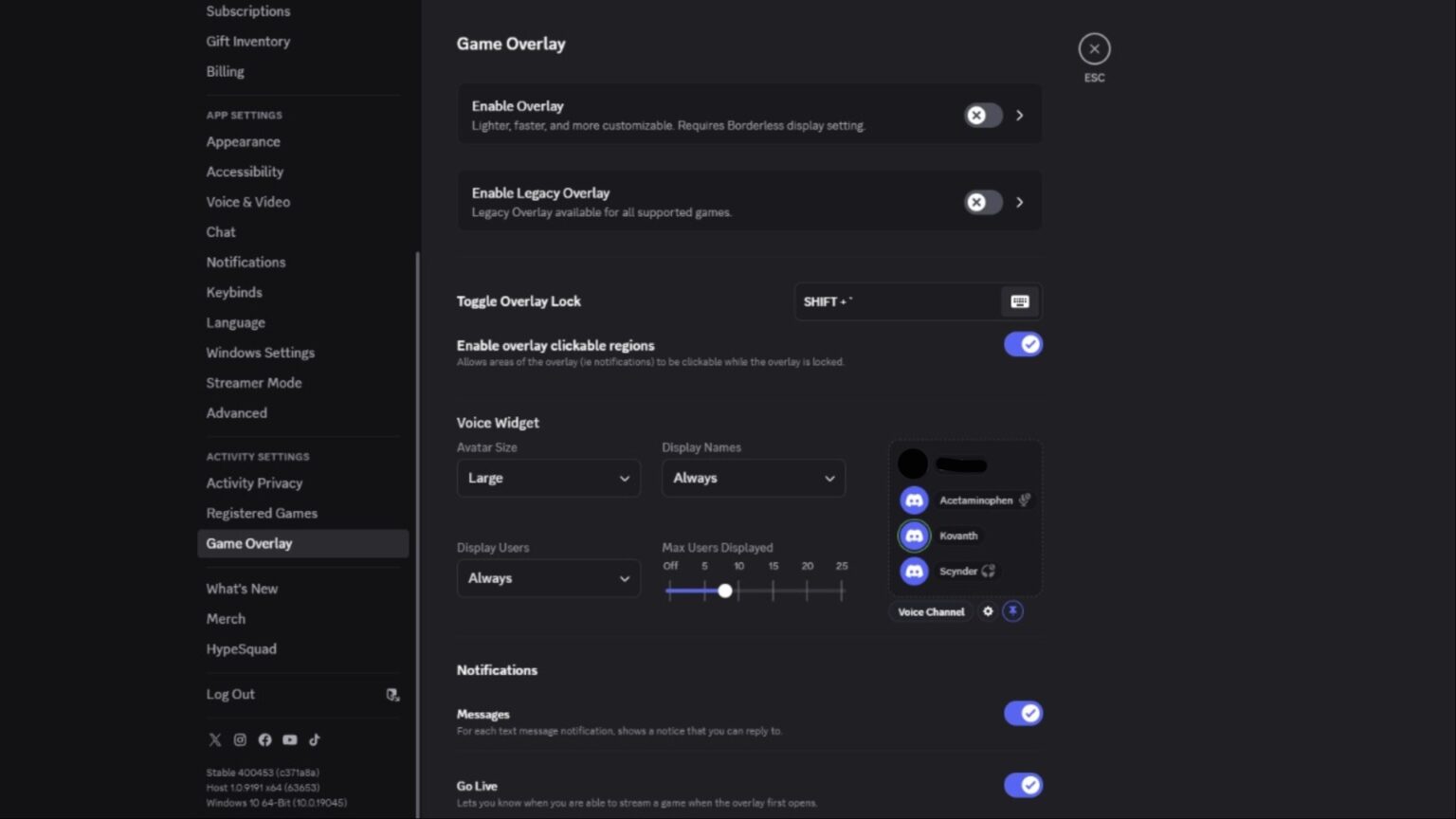Click the gear icon beside Voice Channel
1456x819 pixels.
988,611
